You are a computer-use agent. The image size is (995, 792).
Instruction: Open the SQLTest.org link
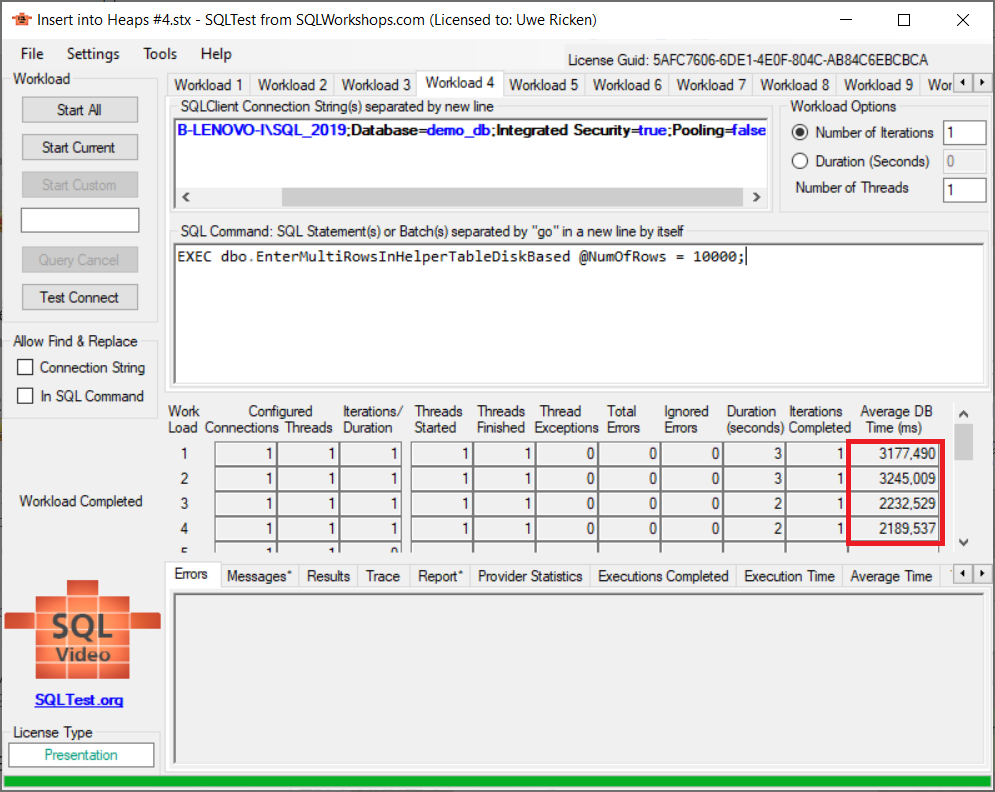click(79, 700)
